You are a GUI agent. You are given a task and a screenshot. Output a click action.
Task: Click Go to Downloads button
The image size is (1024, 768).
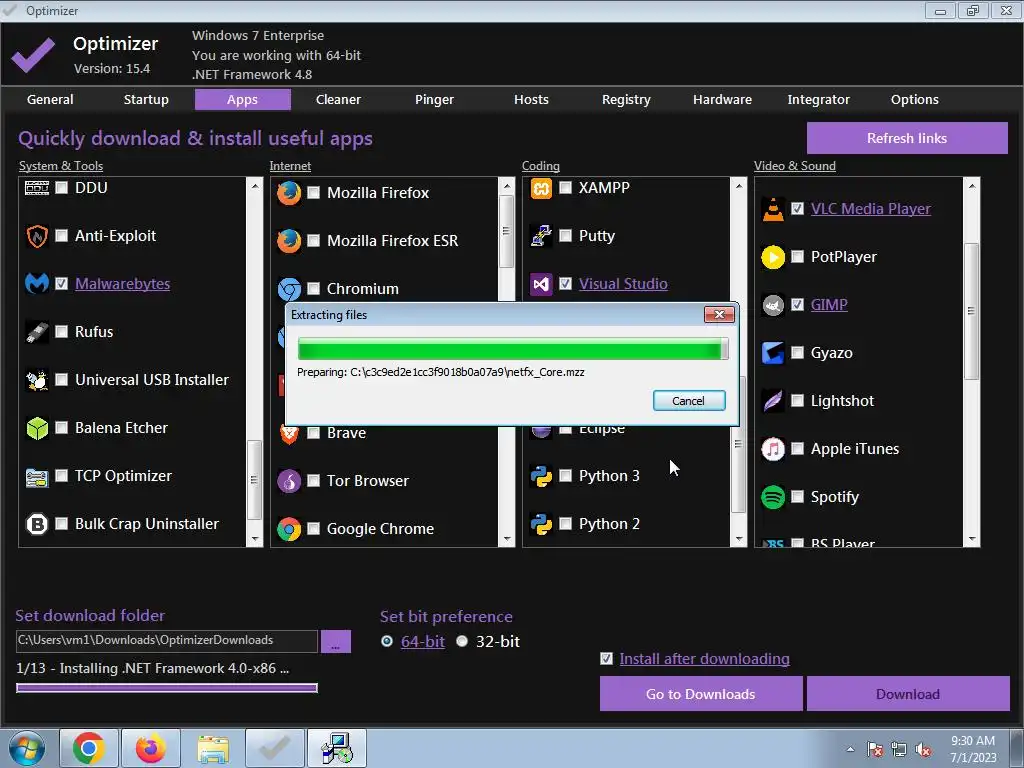[701, 694]
